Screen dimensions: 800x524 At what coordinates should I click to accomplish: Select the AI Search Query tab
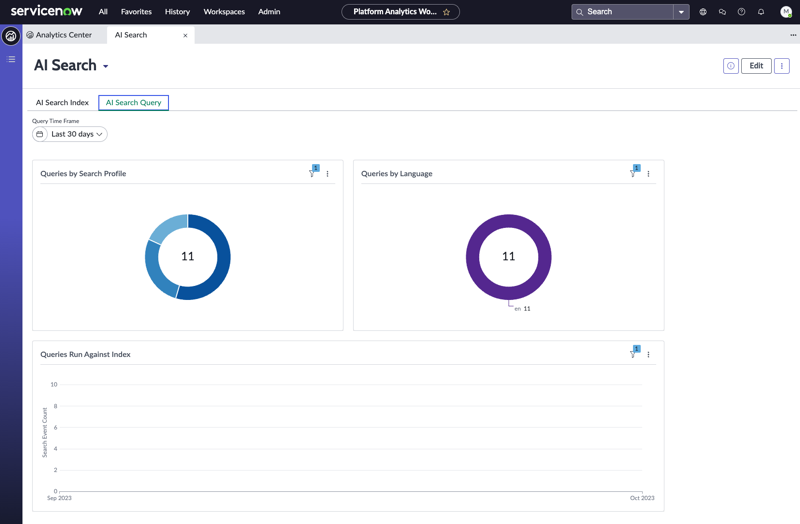(x=133, y=103)
